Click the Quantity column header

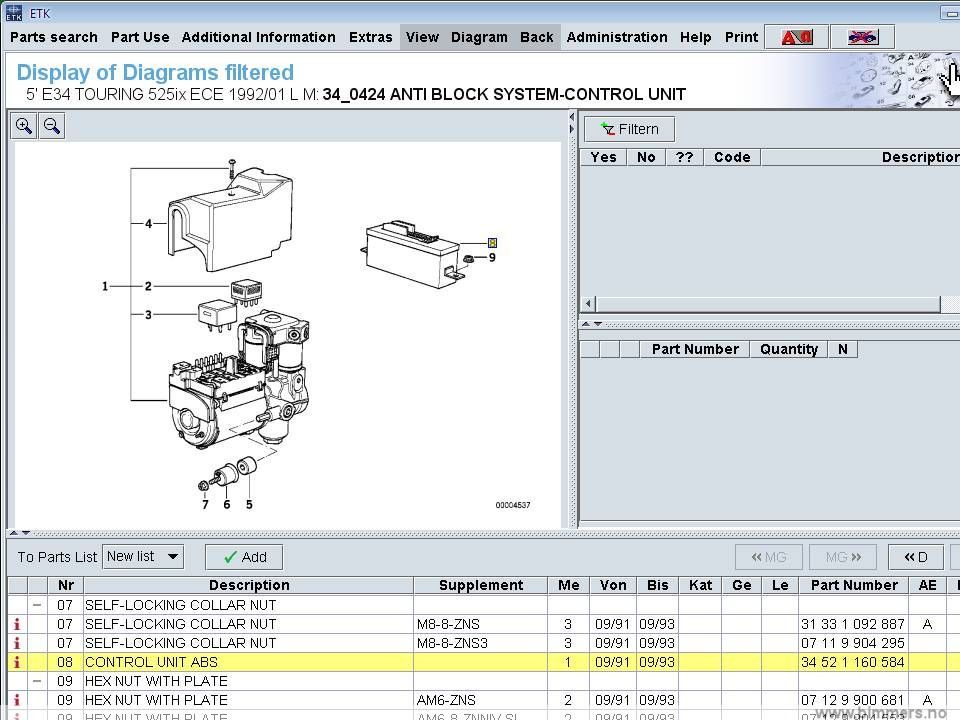[x=789, y=350]
